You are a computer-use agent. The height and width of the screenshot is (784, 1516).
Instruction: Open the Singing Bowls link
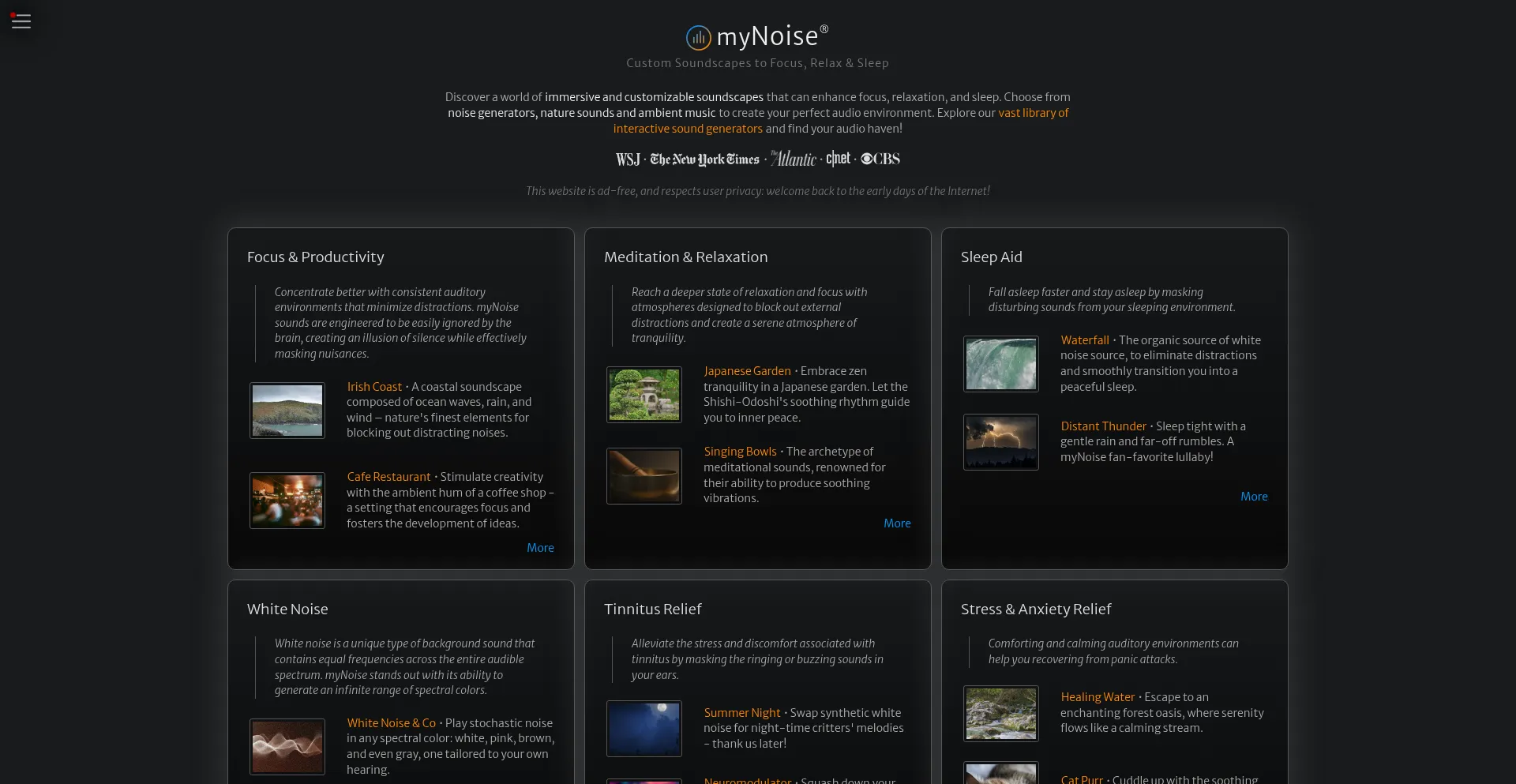[740, 452]
